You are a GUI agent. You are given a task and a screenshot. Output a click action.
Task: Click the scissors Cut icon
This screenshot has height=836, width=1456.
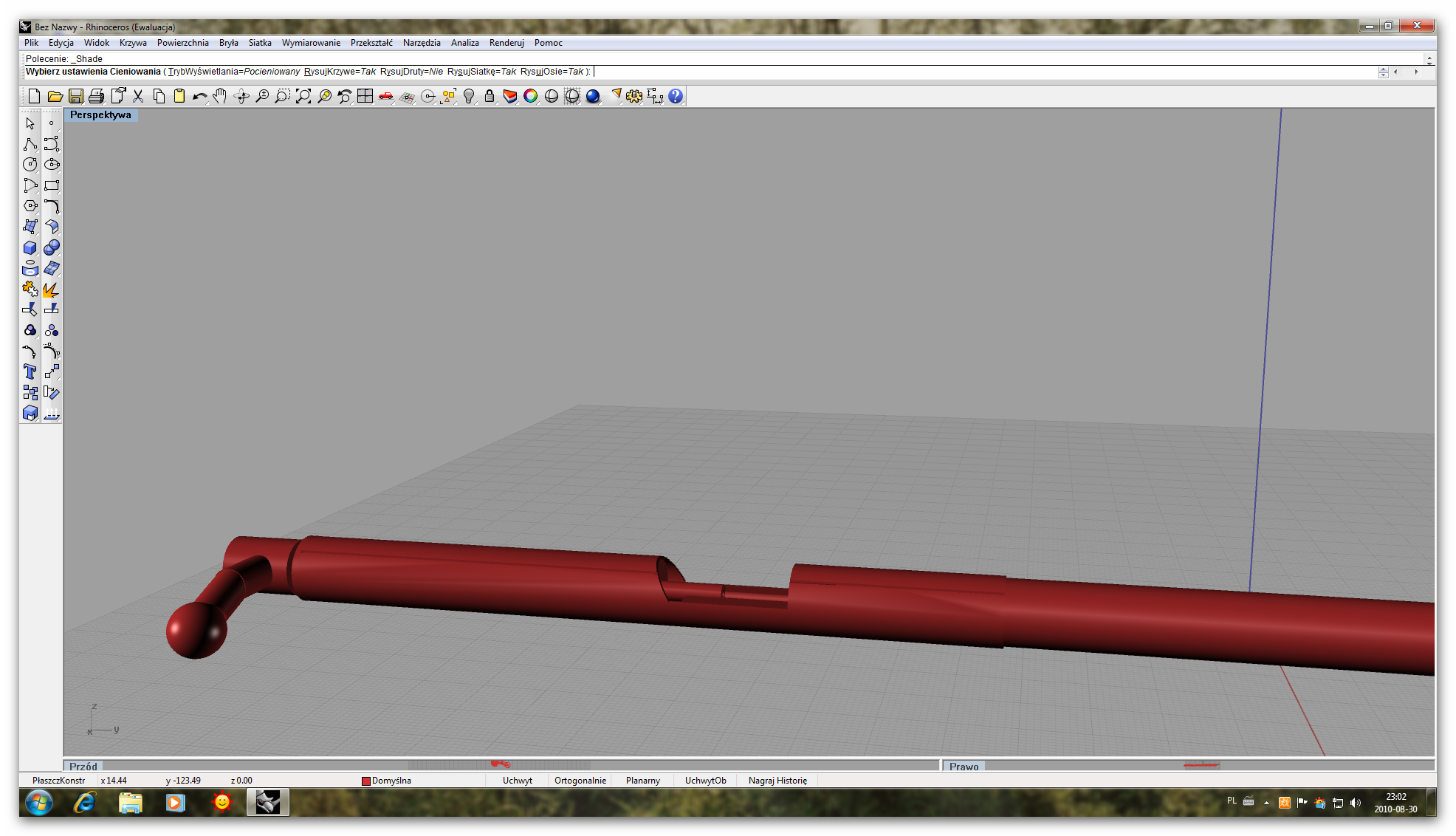click(x=138, y=96)
